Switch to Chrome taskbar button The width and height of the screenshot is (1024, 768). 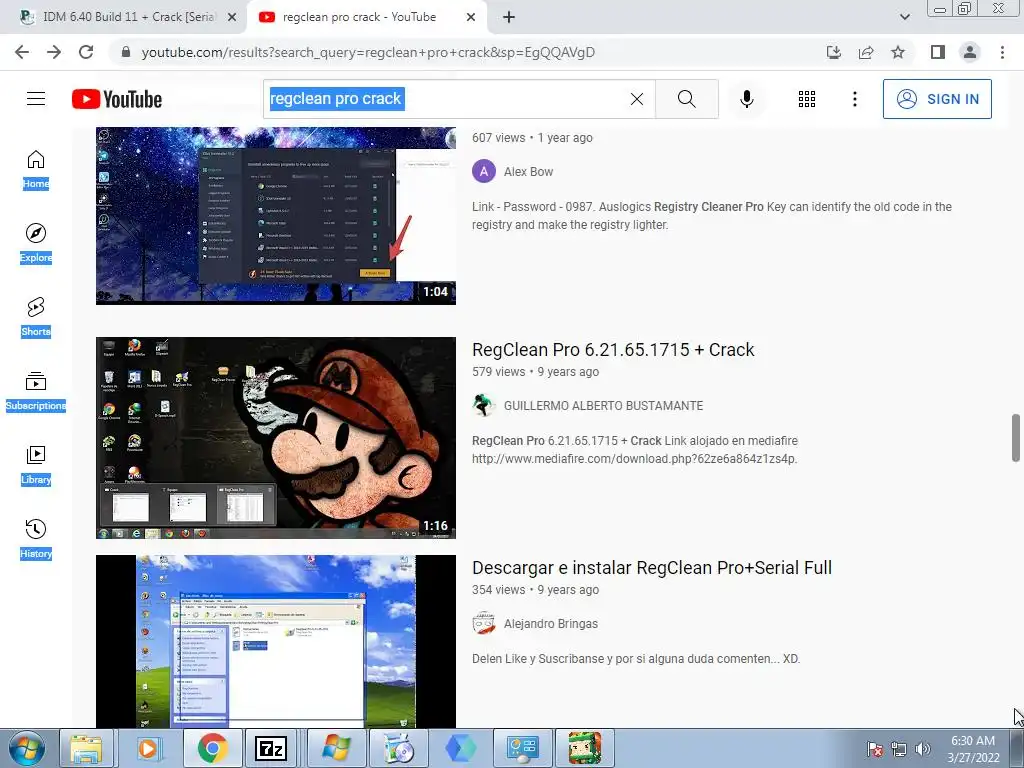(212, 748)
